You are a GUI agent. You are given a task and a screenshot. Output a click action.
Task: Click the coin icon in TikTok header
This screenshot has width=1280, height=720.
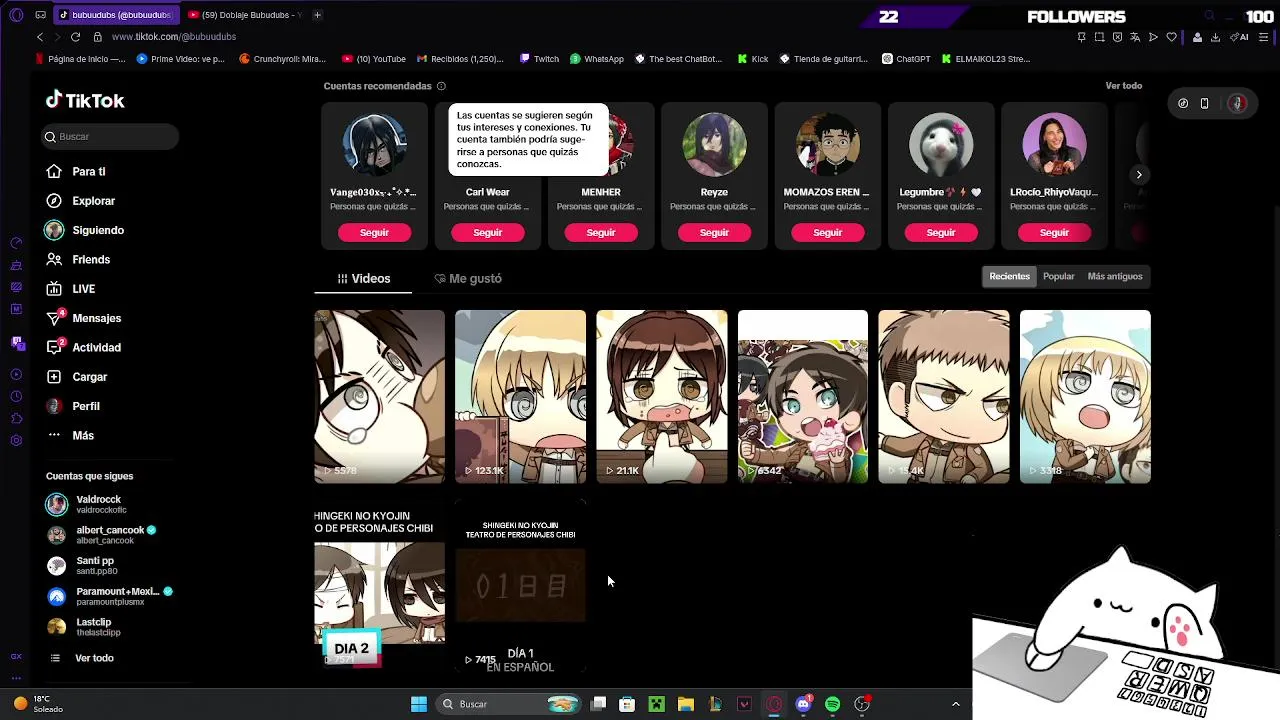pos(1183,103)
